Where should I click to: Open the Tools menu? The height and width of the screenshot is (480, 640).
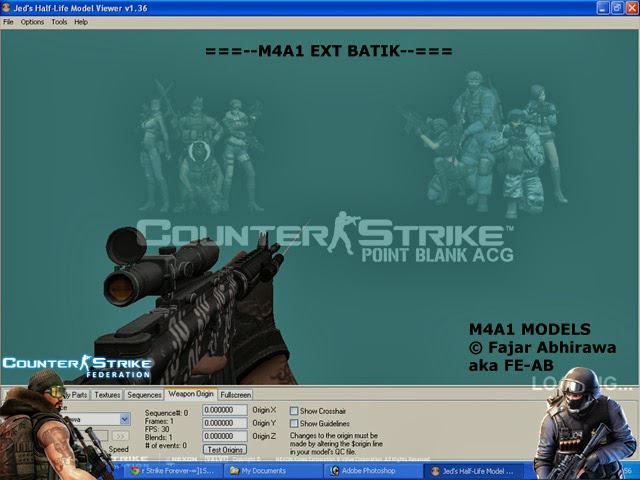59,22
